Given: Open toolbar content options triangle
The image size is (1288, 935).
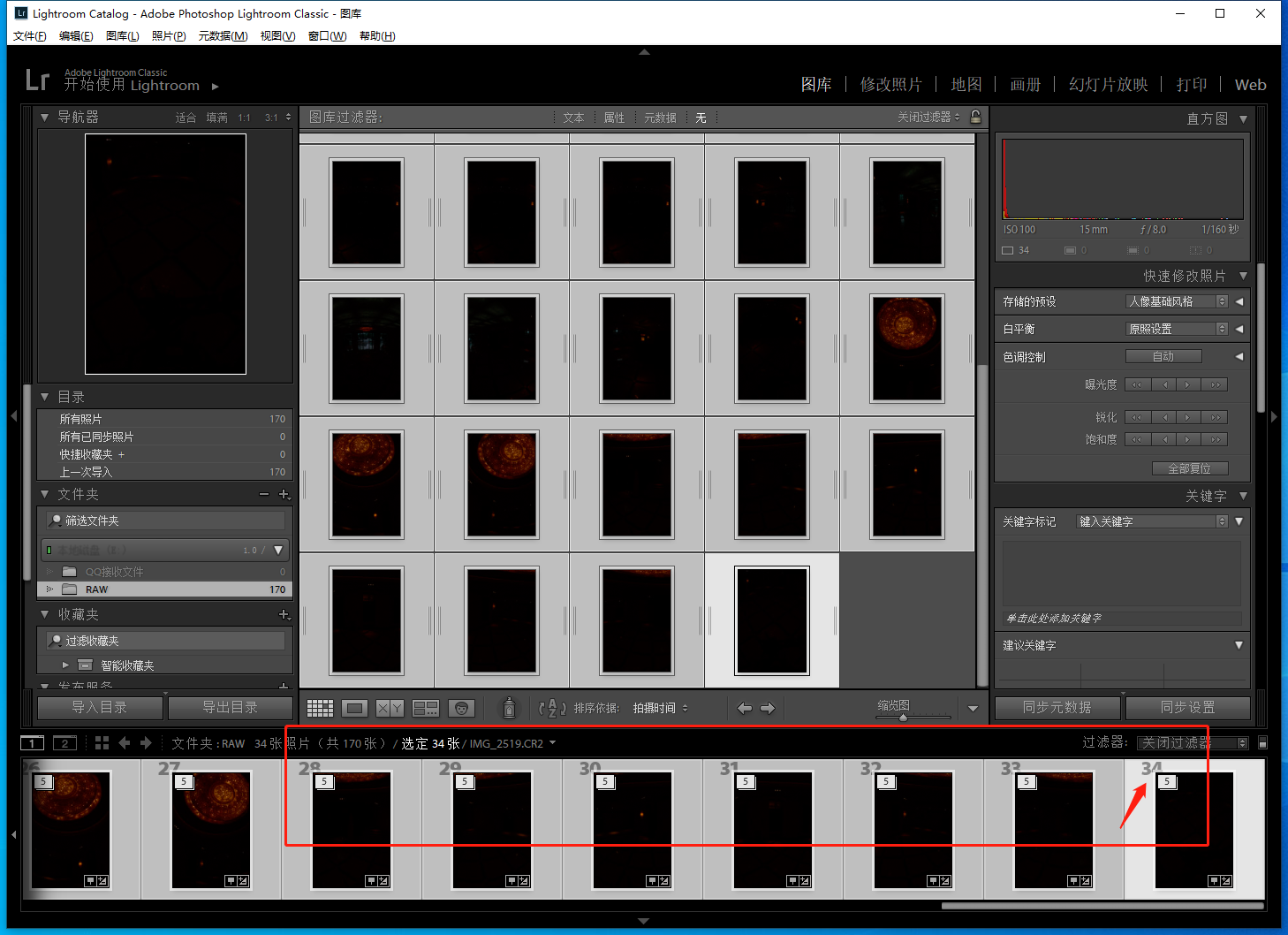Looking at the screenshot, I should [x=973, y=709].
